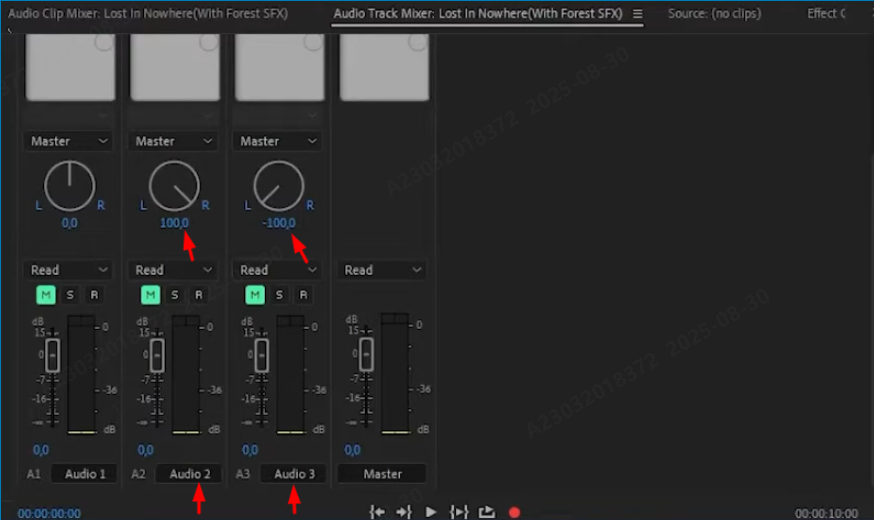Click the Audio 3 track name field
This screenshot has width=874, height=520.
pyautogui.click(x=294, y=474)
